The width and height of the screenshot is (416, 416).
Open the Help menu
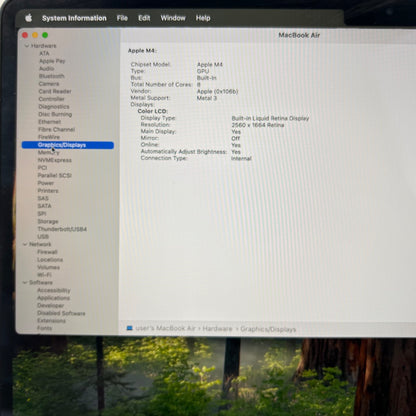pos(203,18)
